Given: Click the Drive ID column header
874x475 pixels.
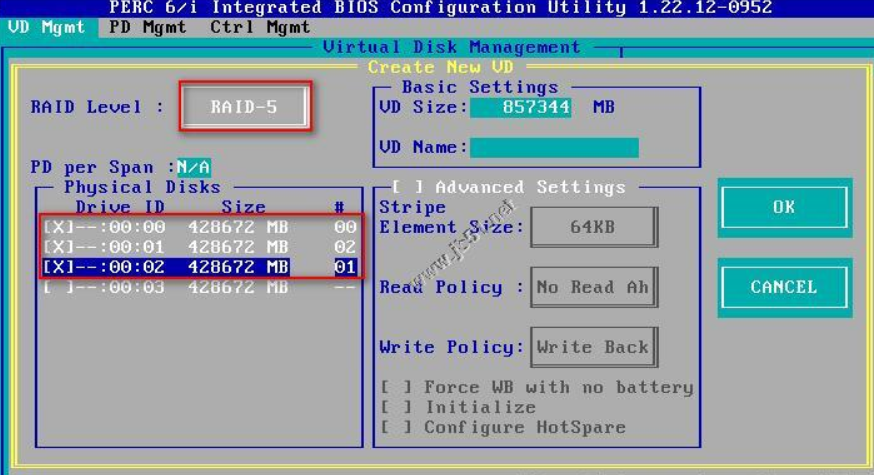Looking at the screenshot, I should click(120, 207).
